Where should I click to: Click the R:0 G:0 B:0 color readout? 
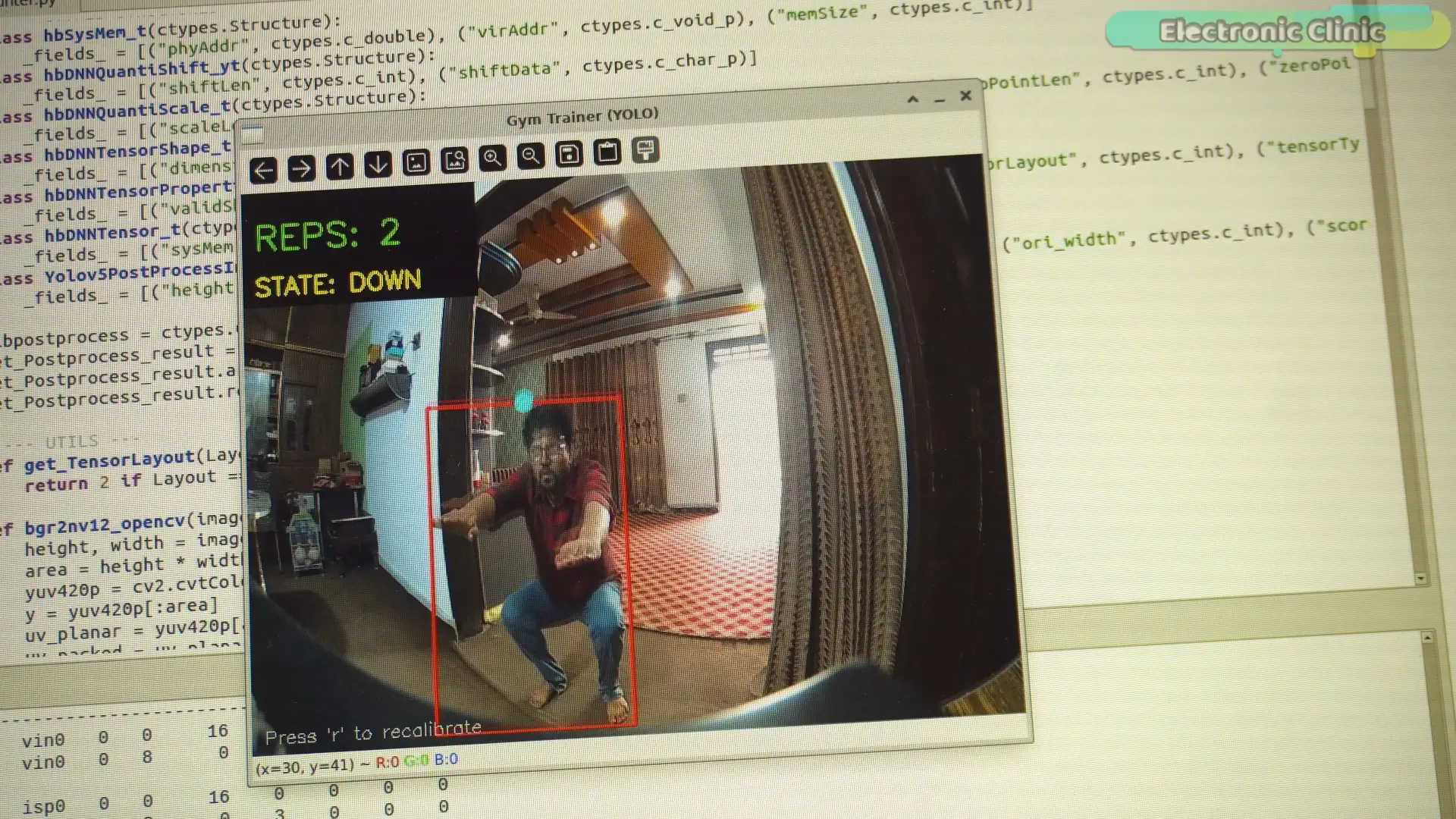416,761
